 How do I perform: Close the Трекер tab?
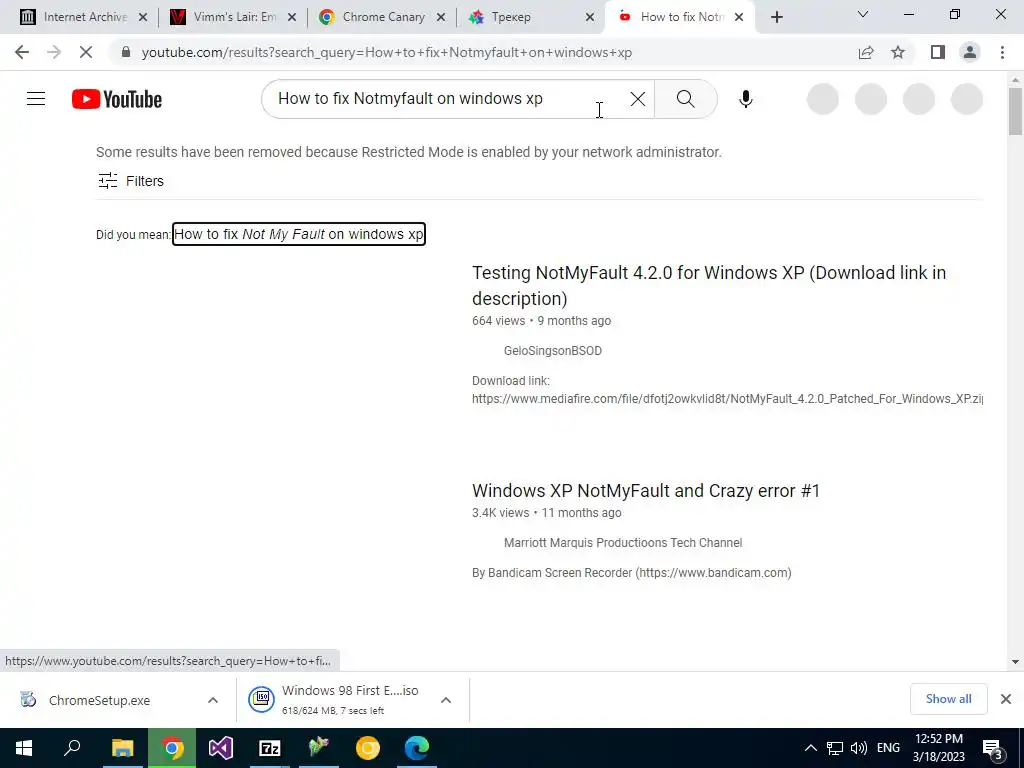pyautogui.click(x=590, y=18)
